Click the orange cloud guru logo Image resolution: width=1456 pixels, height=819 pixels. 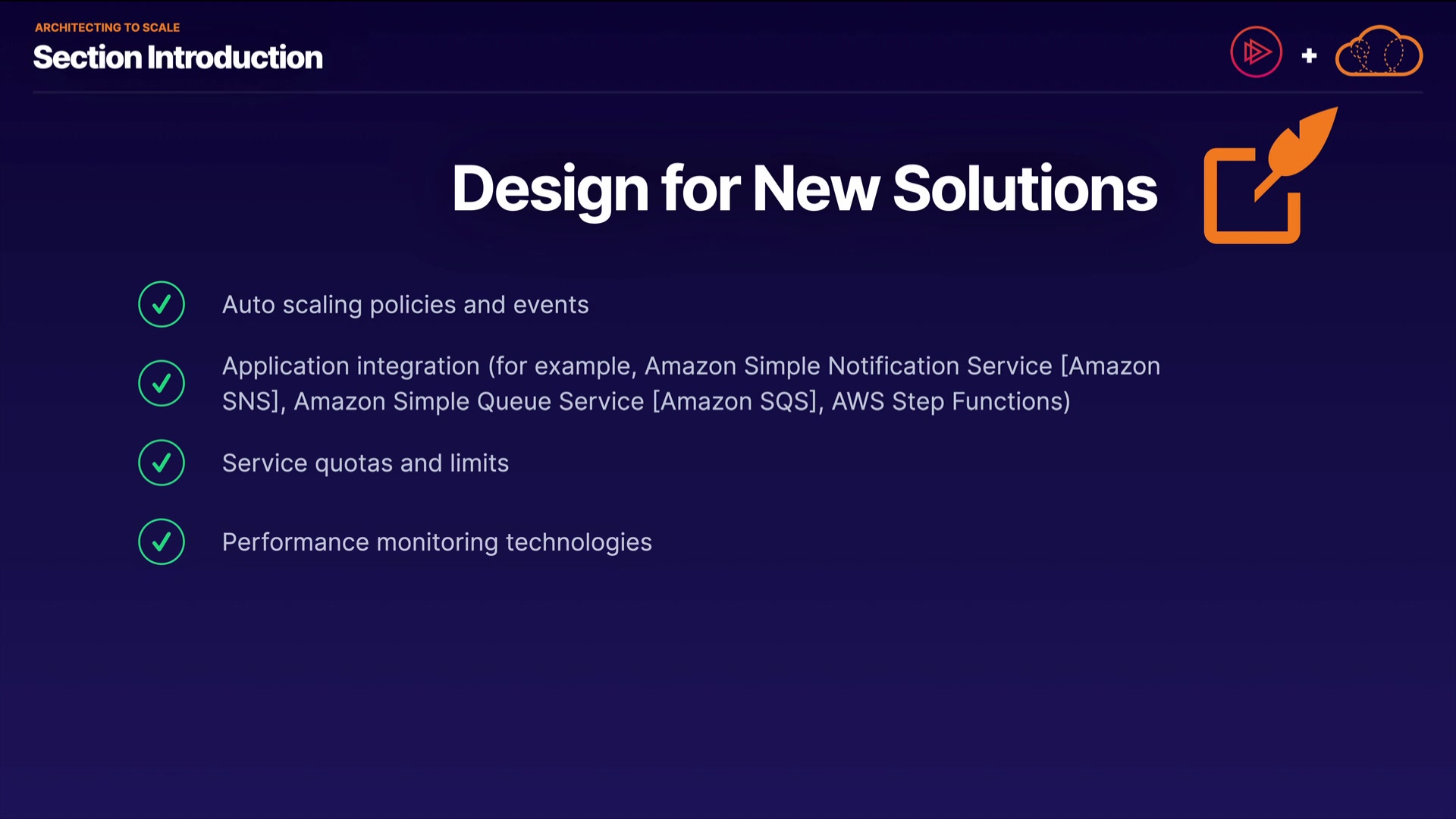point(1379,52)
